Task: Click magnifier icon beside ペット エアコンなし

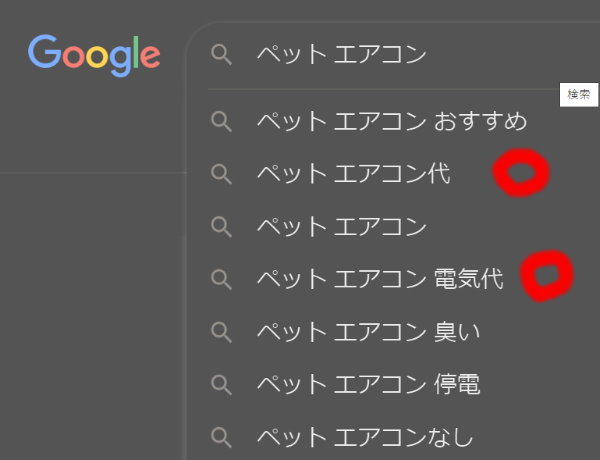Action: 221,436
